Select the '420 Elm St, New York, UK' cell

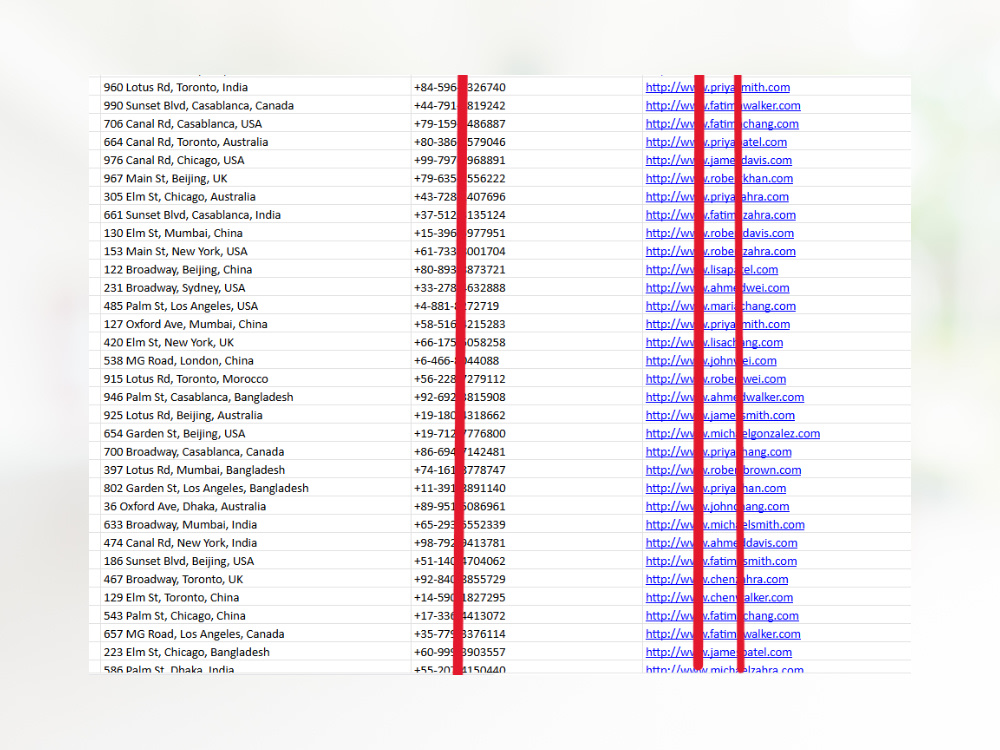pos(168,342)
